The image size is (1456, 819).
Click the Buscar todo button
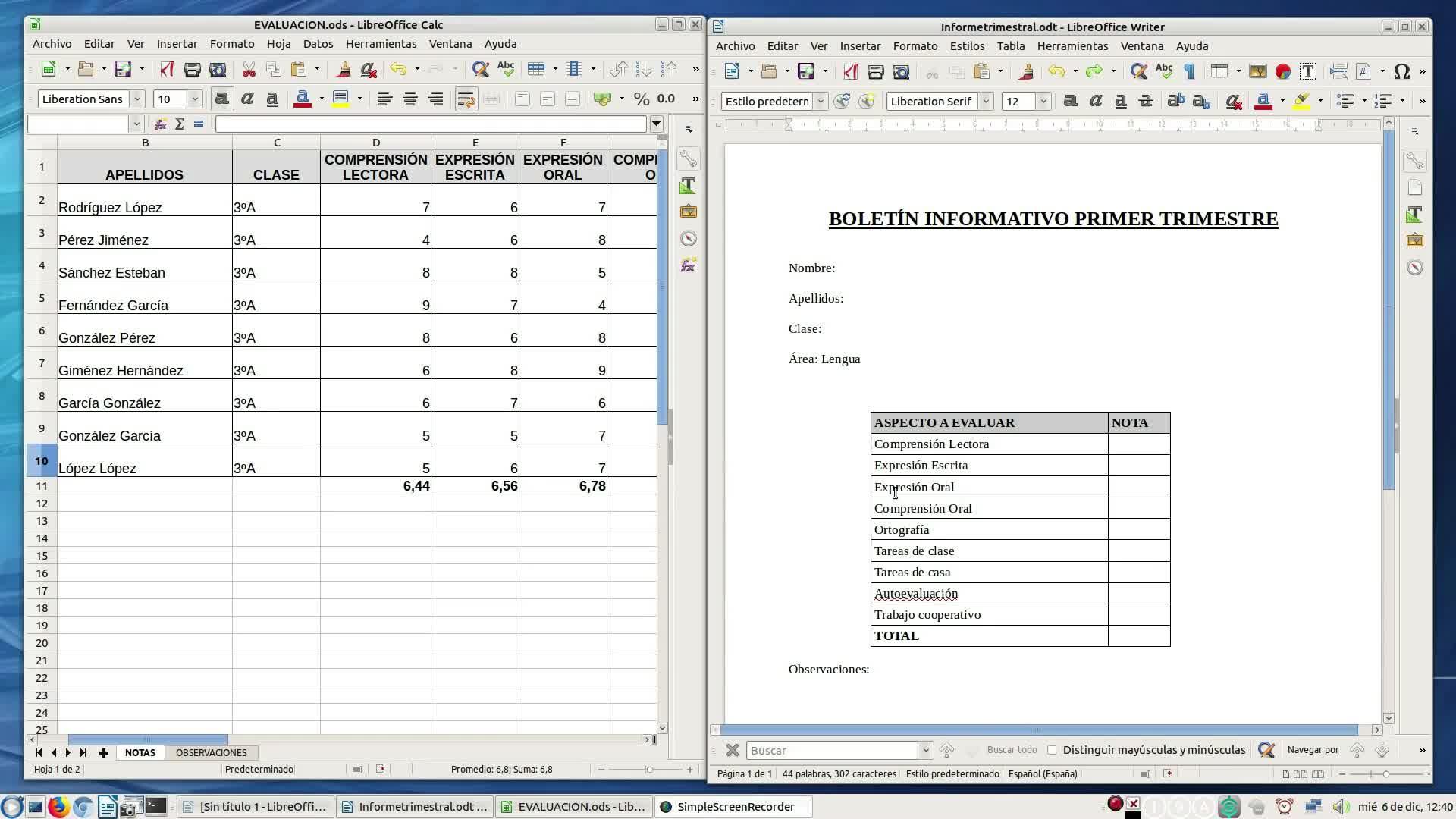(x=1012, y=750)
